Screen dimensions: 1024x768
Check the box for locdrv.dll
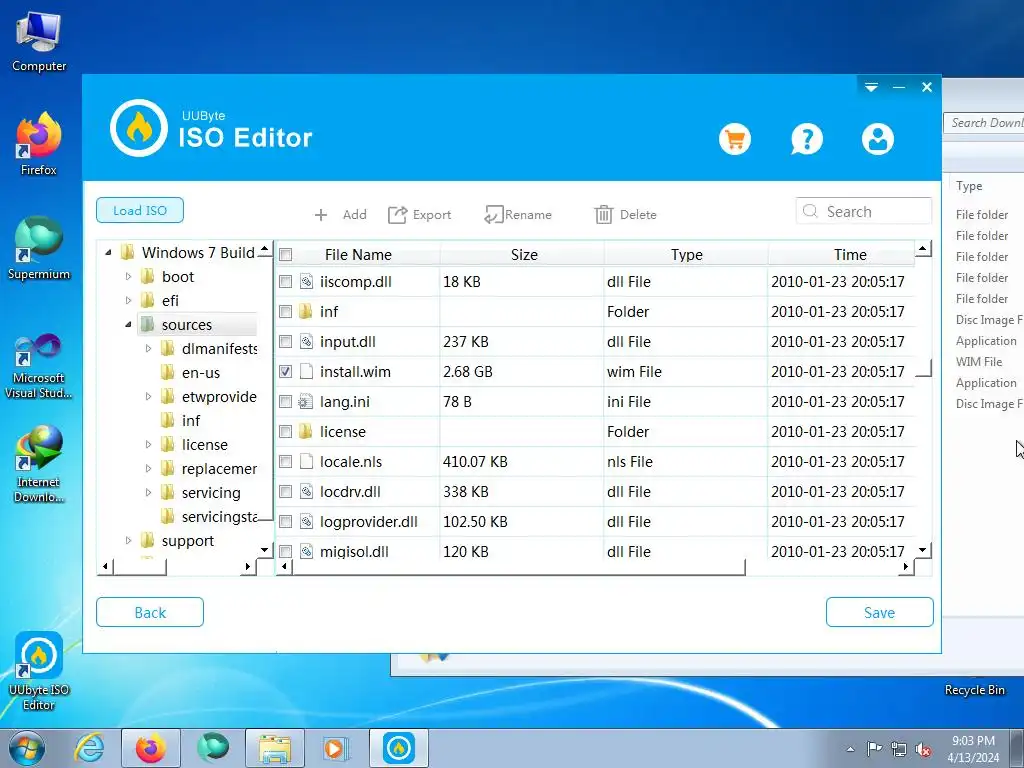point(285,492)
